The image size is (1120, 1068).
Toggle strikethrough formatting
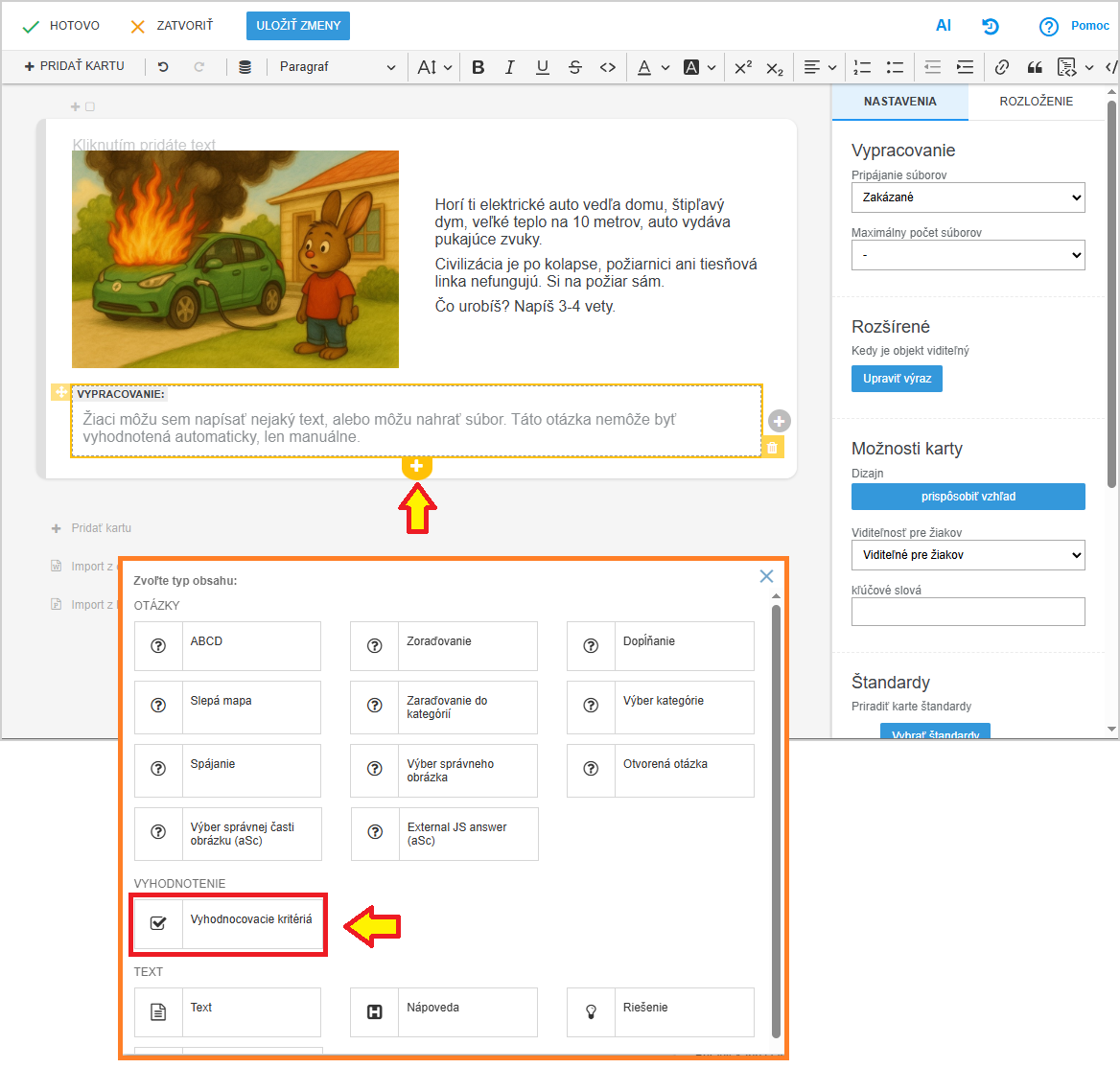tap(575, 67)
